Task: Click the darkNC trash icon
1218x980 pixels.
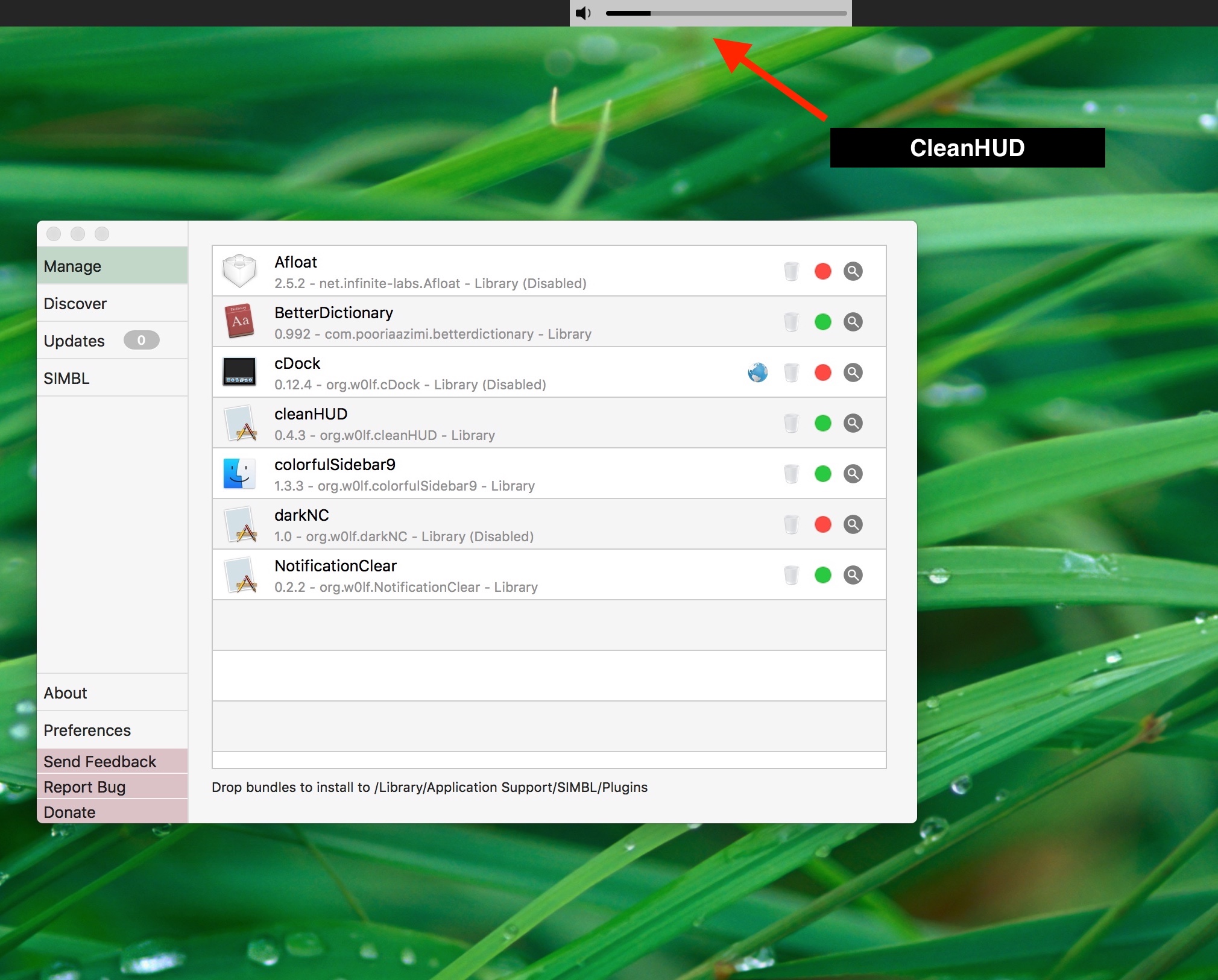Action: click(791, 524)
